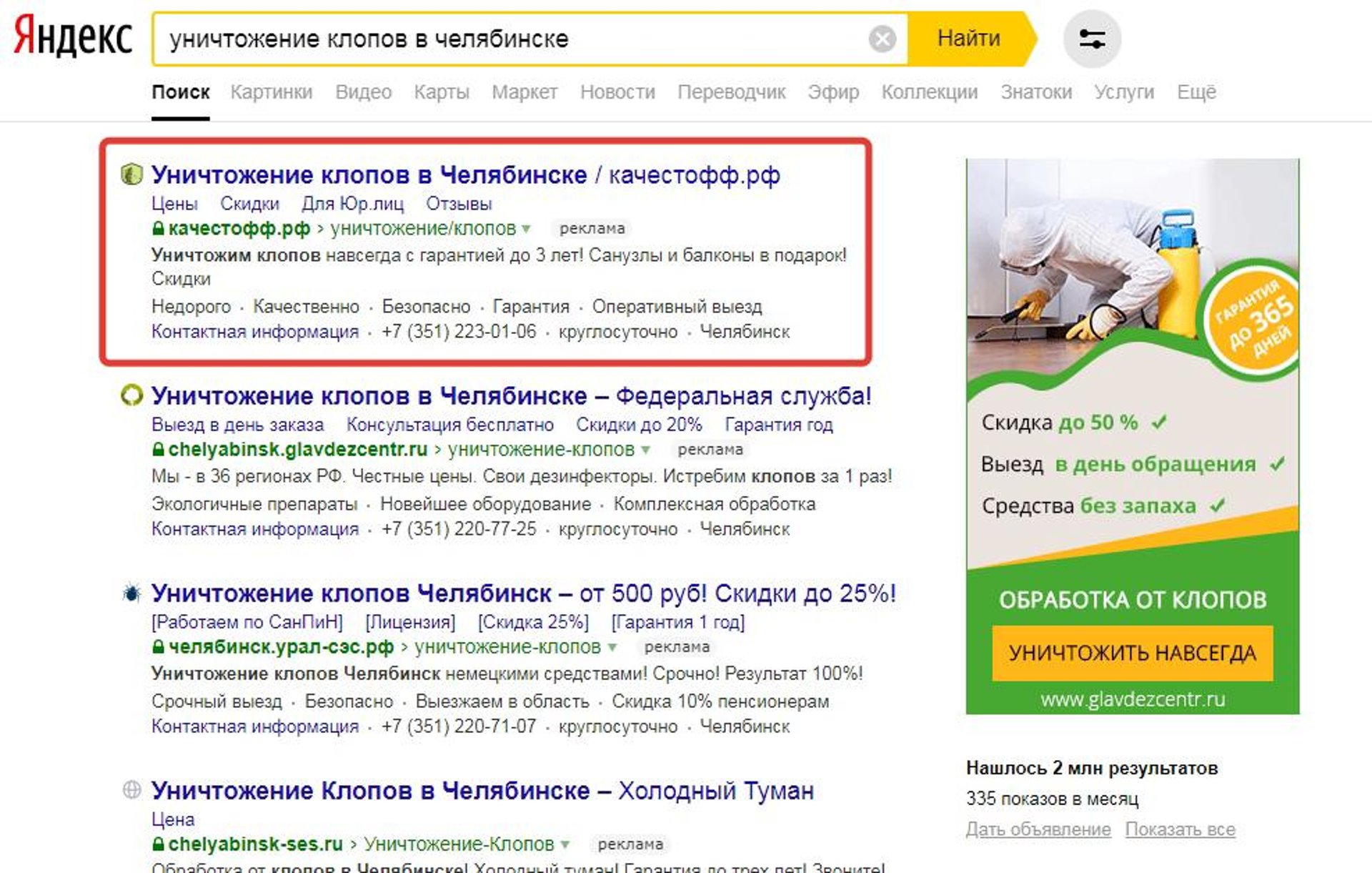This screenshot has height=873, width=1372.
Task: Open the Карты tab
Action: coord(442,92)
